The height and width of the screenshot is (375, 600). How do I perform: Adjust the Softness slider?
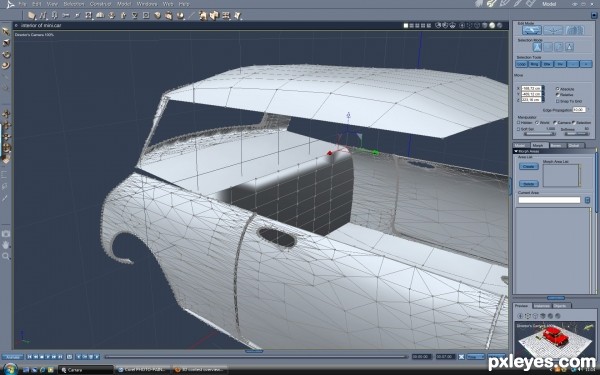(x=577, y=134)
